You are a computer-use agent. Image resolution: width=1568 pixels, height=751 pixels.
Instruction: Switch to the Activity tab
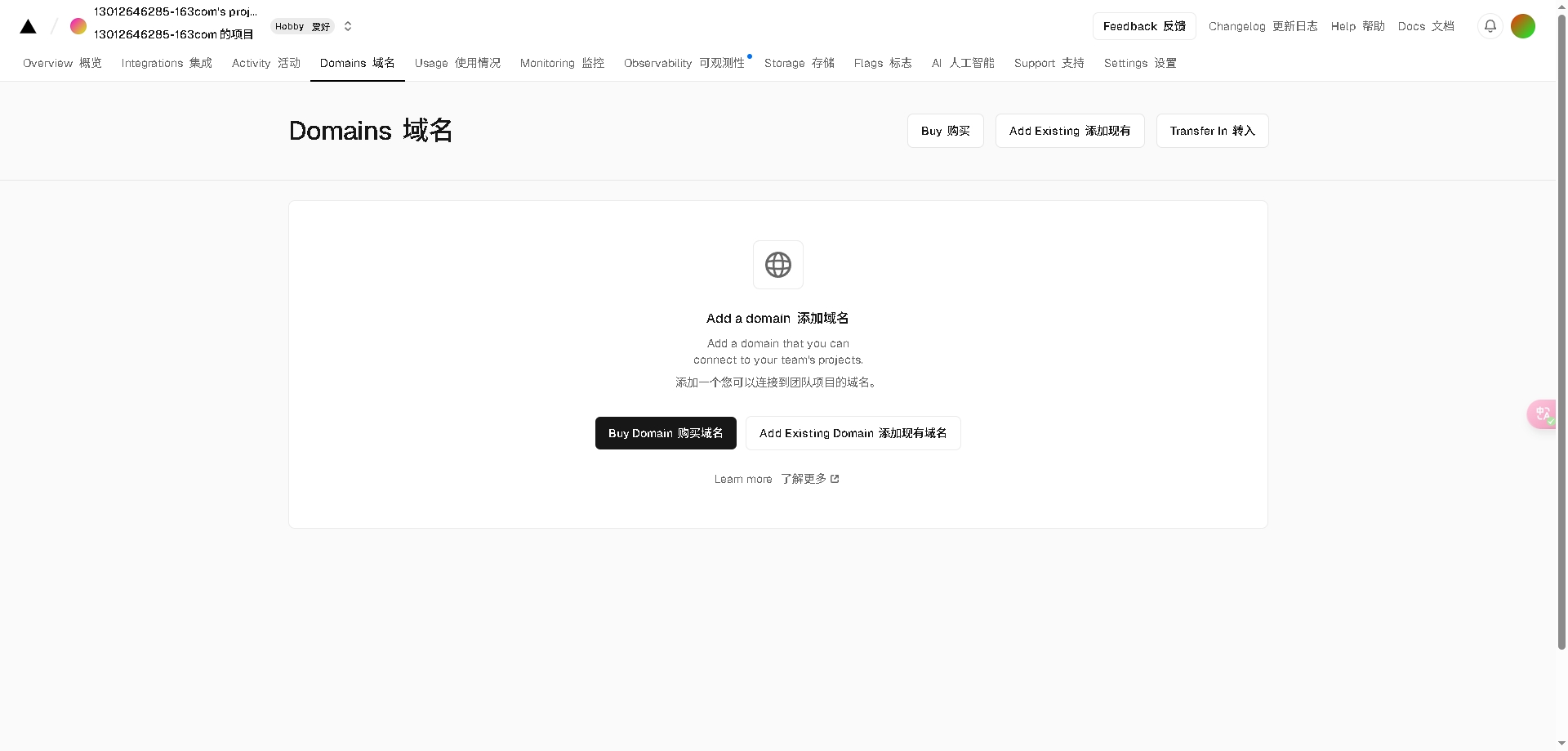pyautogui.click(x=266, y=63)
